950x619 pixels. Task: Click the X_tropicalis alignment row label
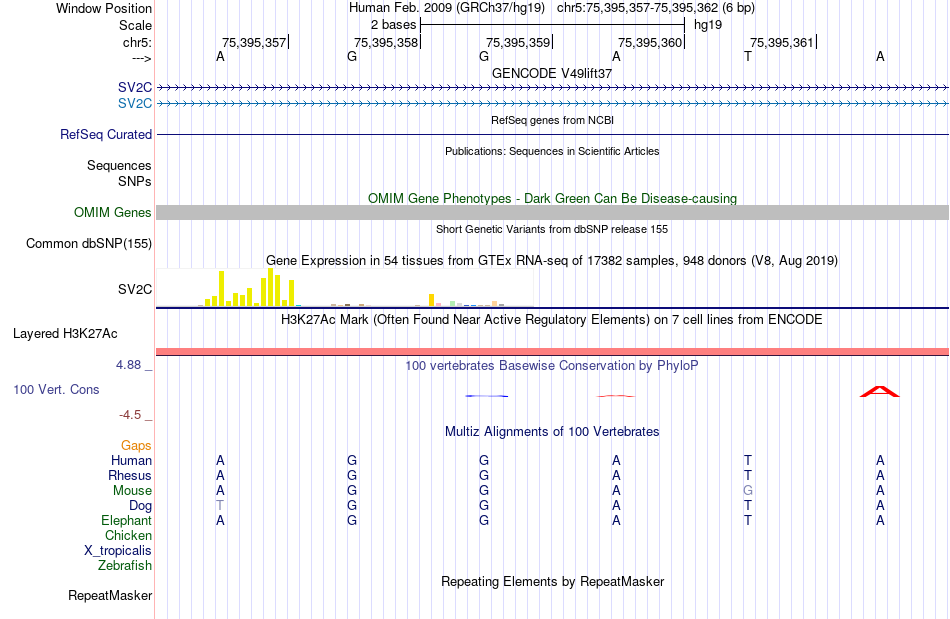118,551
